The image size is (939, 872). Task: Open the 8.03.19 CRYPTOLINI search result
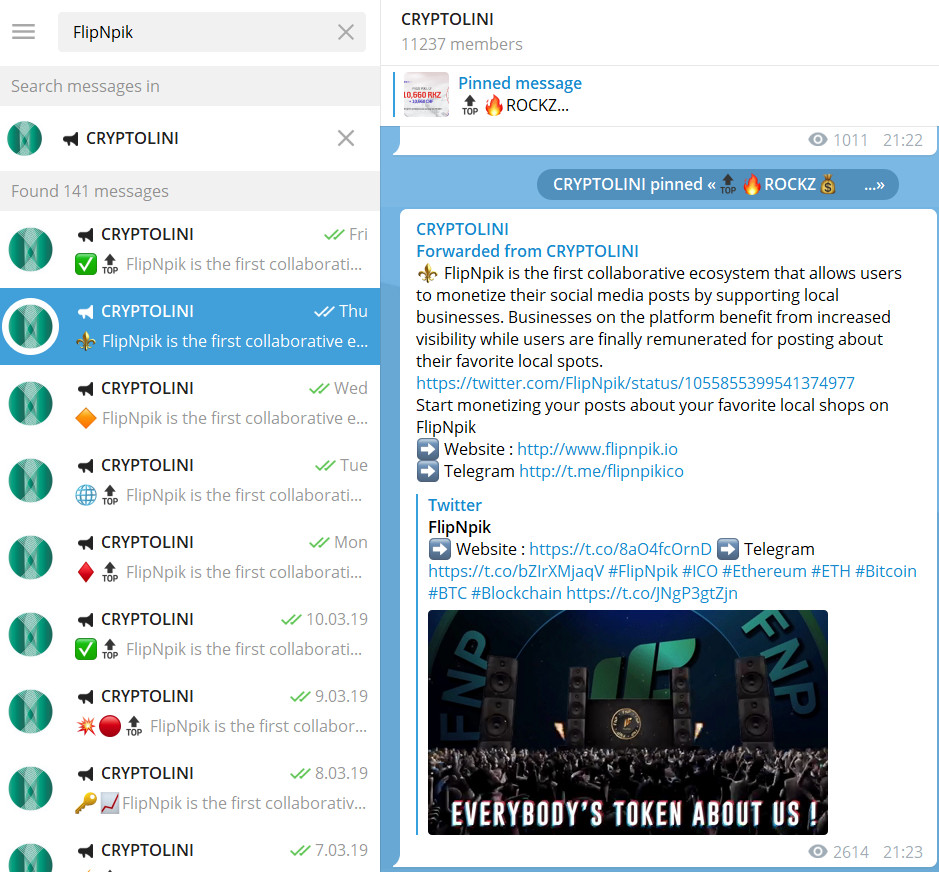190,788
